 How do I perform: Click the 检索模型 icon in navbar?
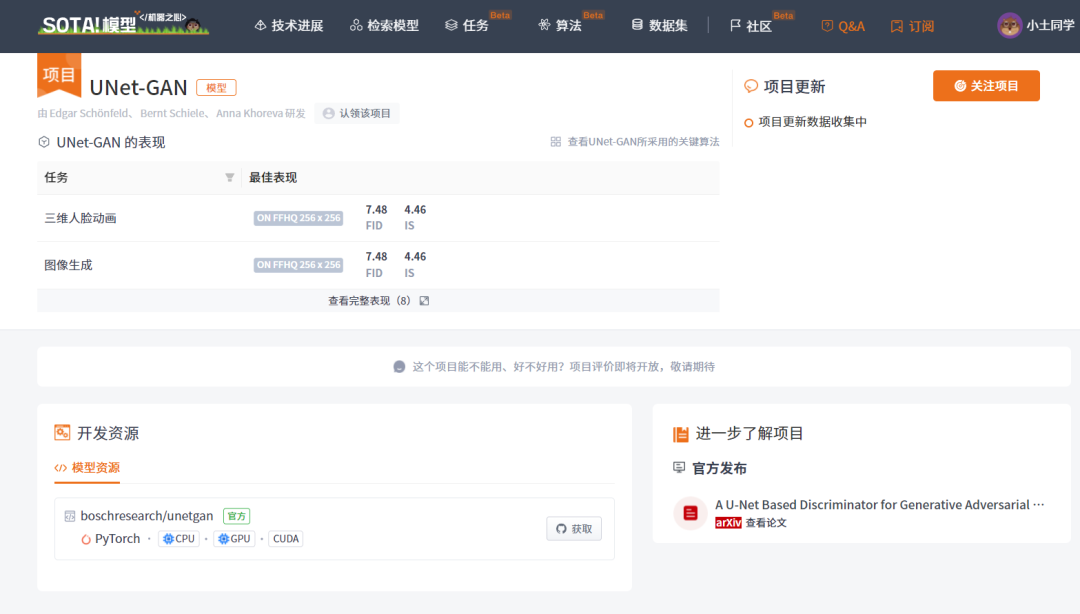click(355, 25)
